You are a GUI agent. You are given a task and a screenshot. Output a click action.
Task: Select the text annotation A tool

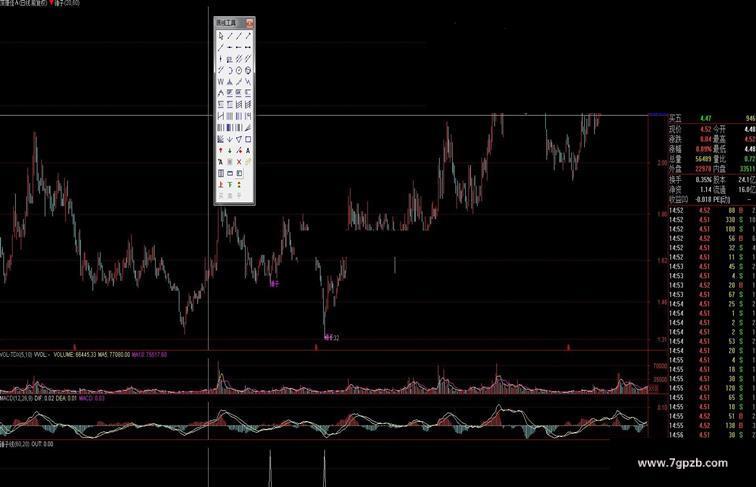coord(248,151)
